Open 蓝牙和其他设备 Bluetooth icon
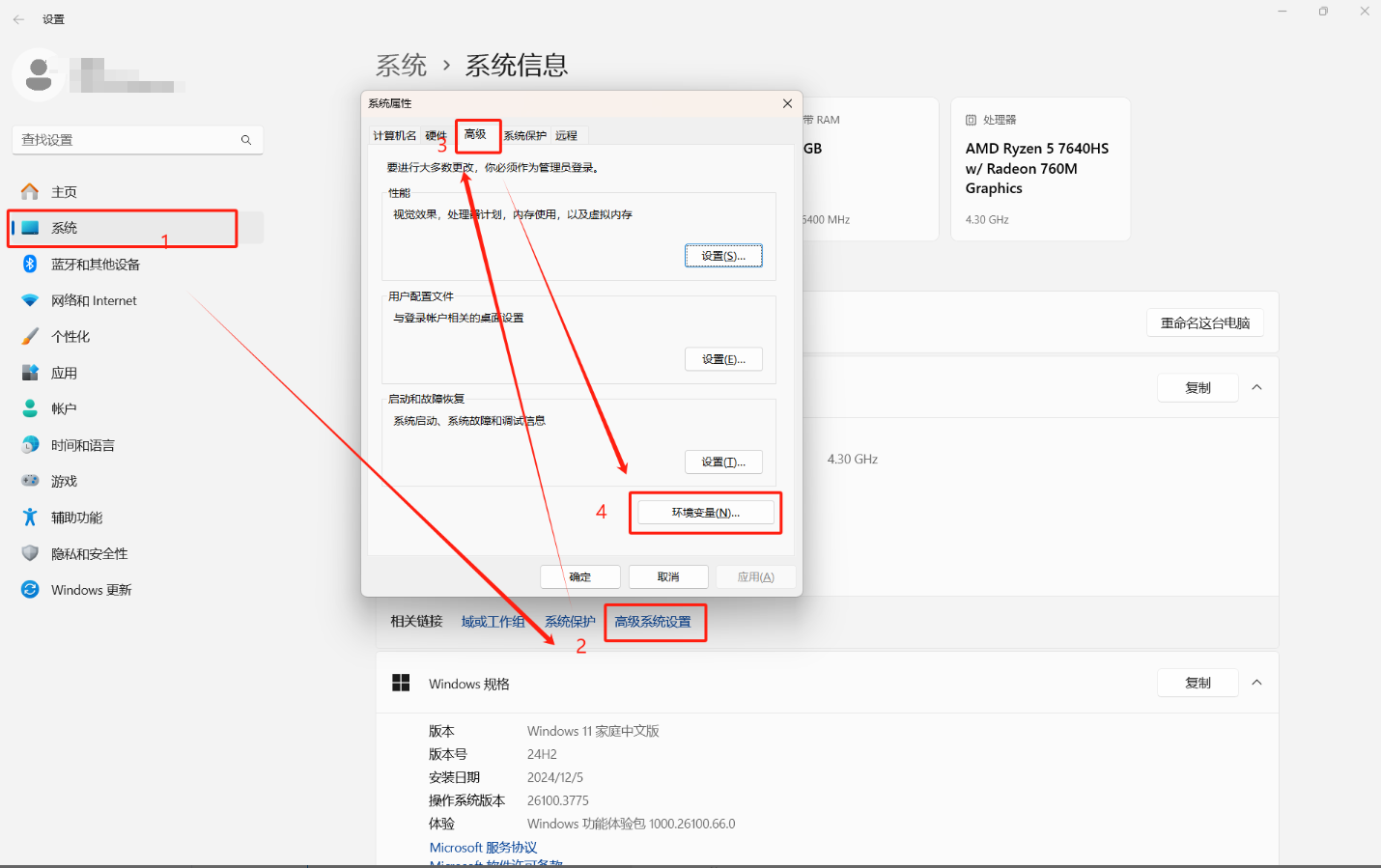This screenshot has height=868, width=1381. tap(30, 264)
